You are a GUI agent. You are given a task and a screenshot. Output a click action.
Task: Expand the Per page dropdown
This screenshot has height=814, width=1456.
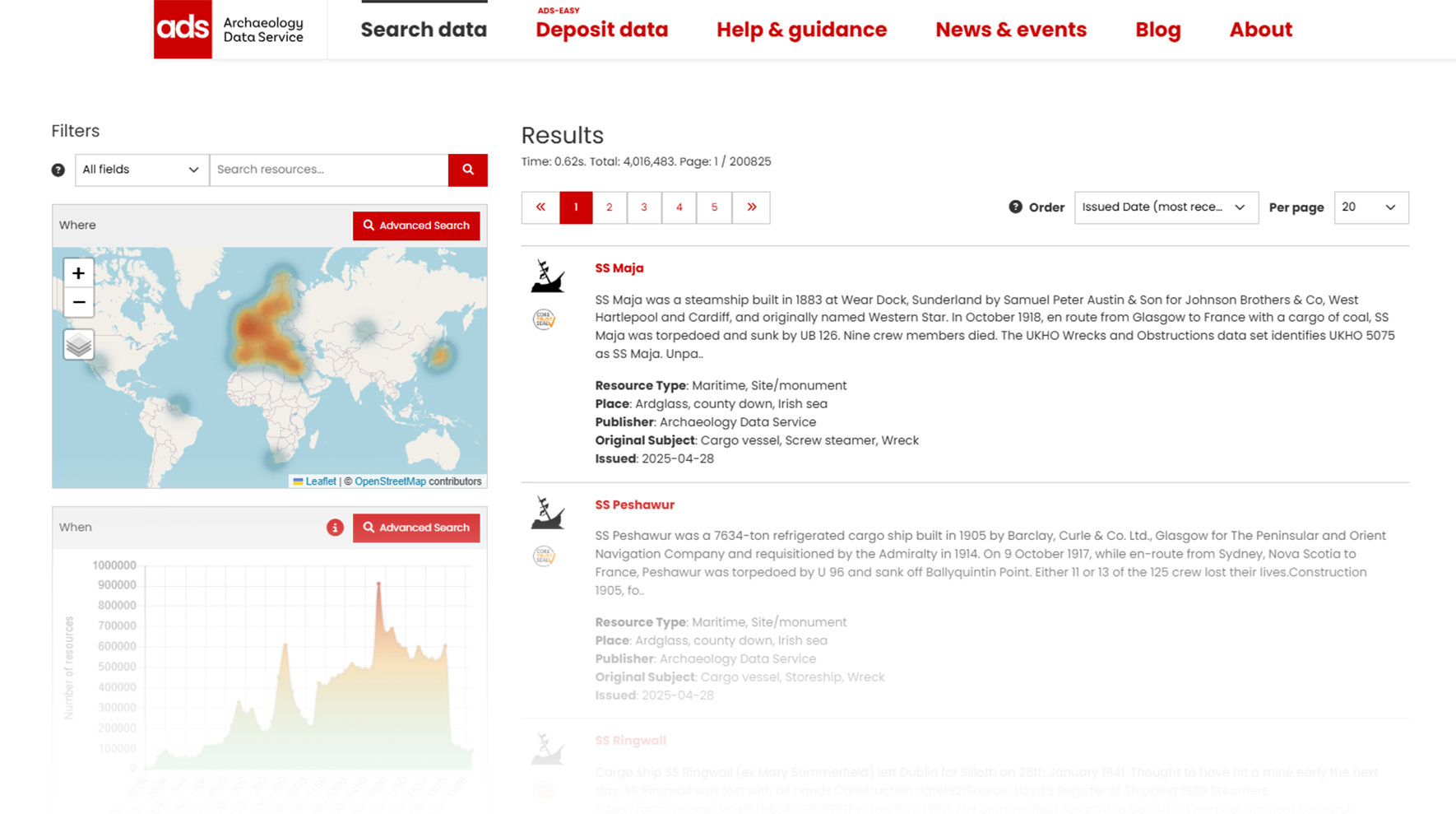point(1370,207)
